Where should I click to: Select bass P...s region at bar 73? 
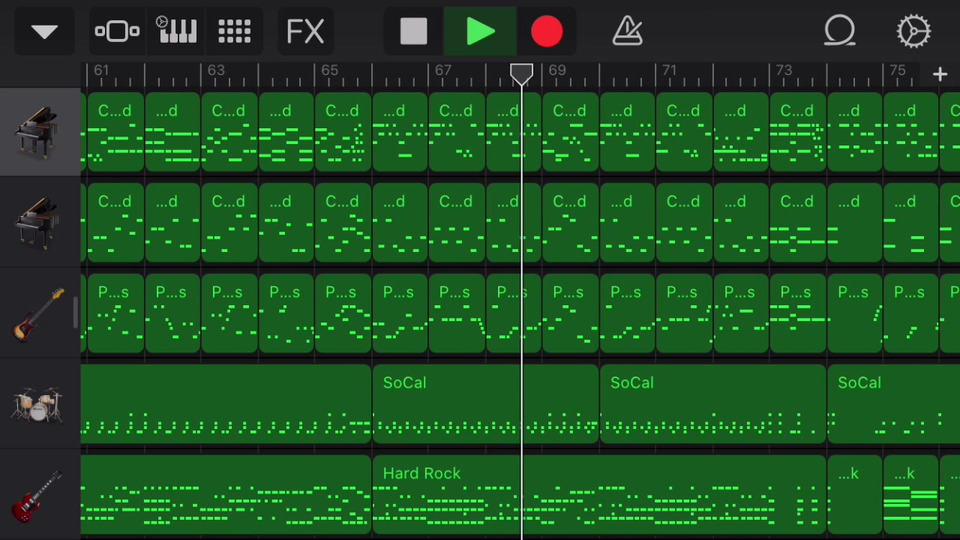(x=798, y=313)
